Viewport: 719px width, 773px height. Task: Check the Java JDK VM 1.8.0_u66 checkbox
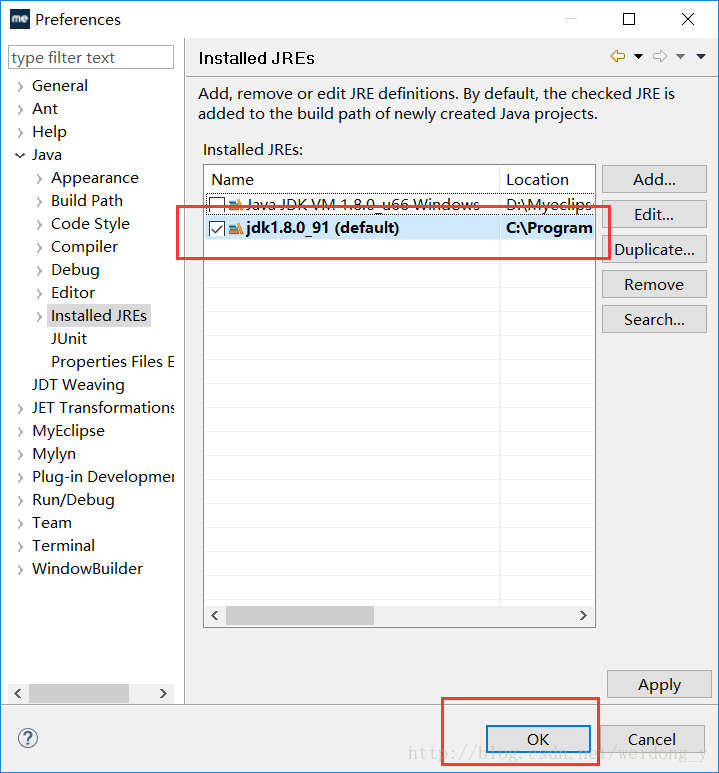point(217,204)
